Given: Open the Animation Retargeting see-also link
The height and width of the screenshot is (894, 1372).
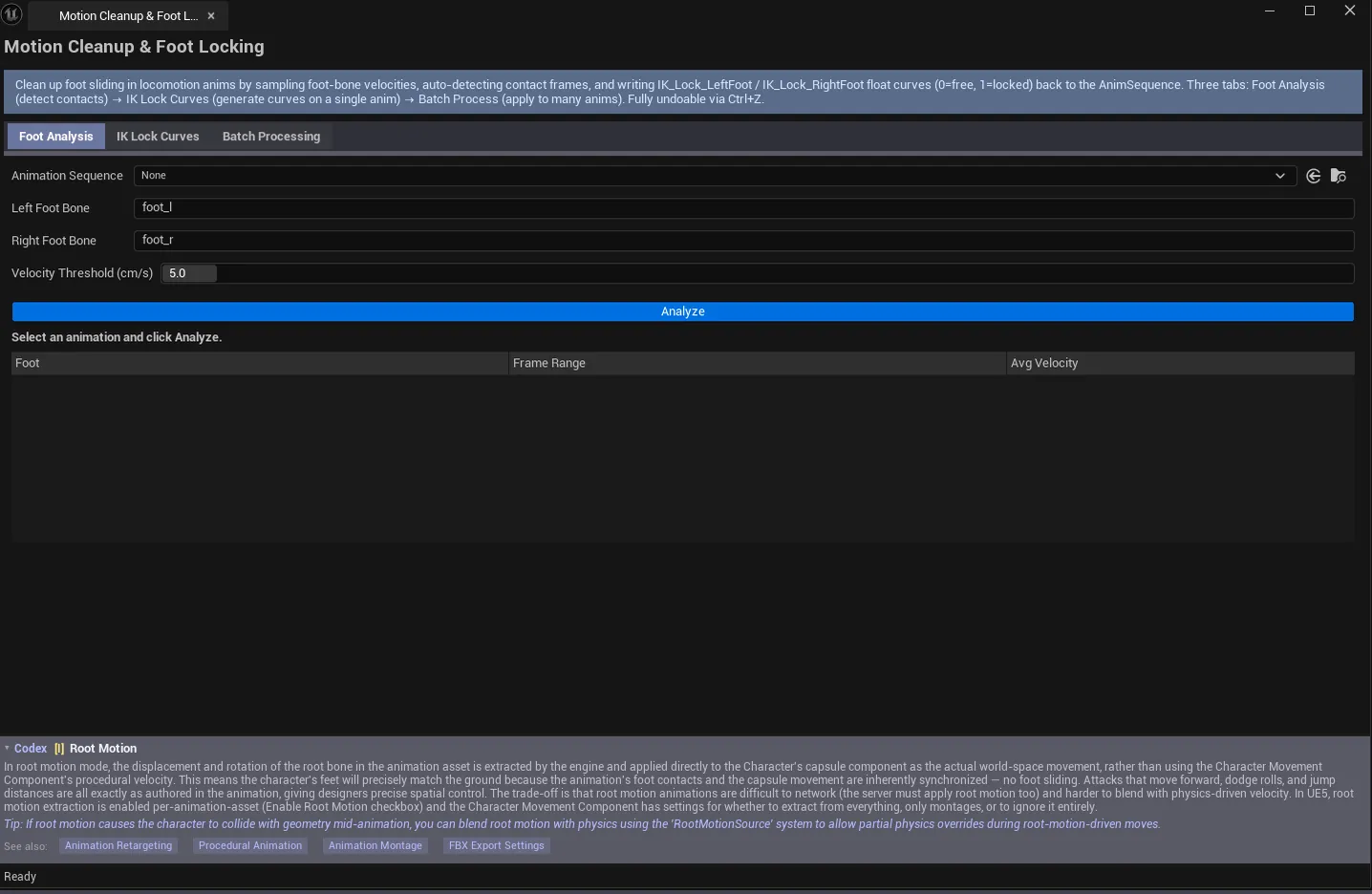Looking at the screenshot, I should (118, 845).
